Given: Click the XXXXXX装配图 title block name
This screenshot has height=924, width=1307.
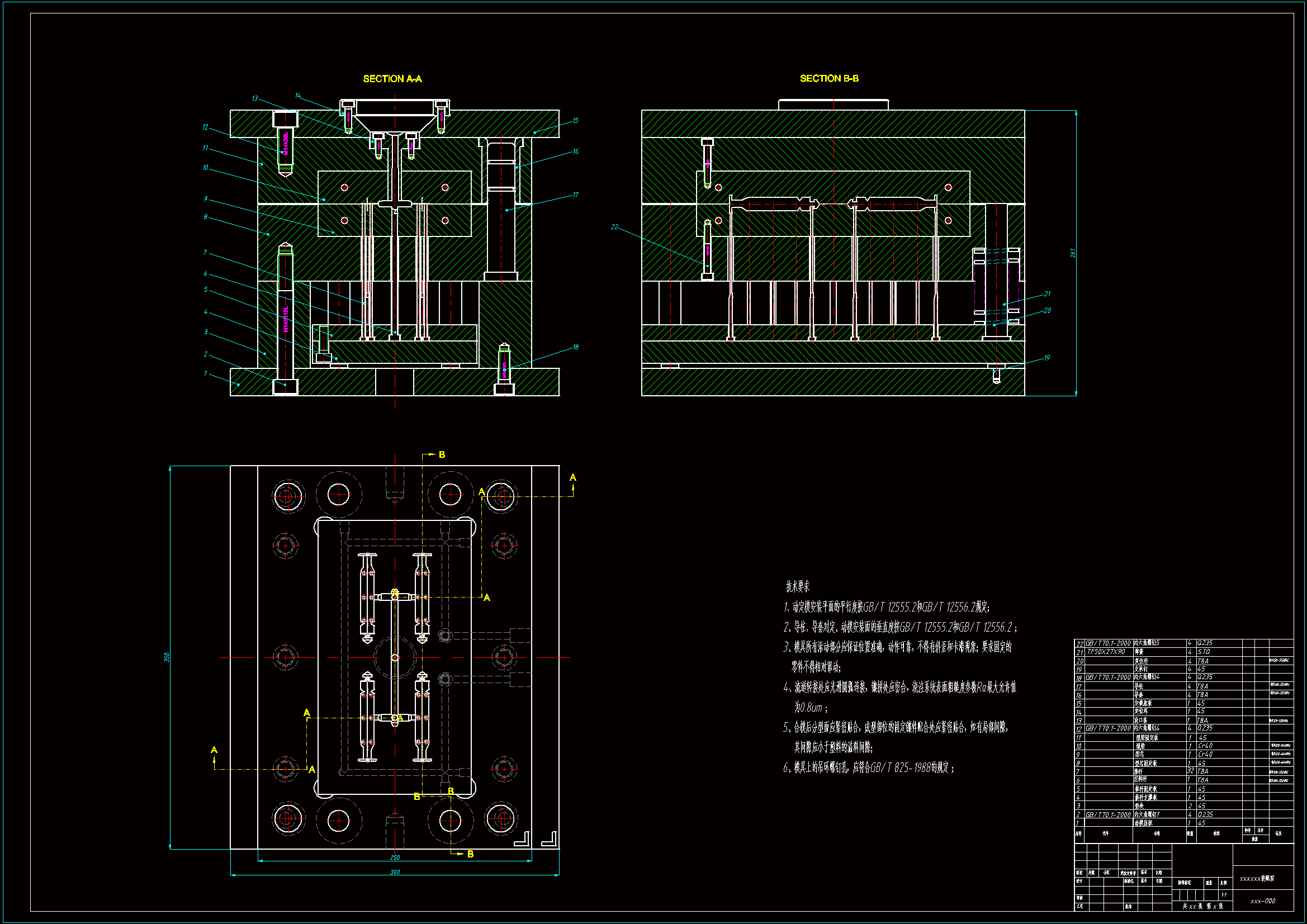Looking at the screenshot, I should tap(1257, 878).
